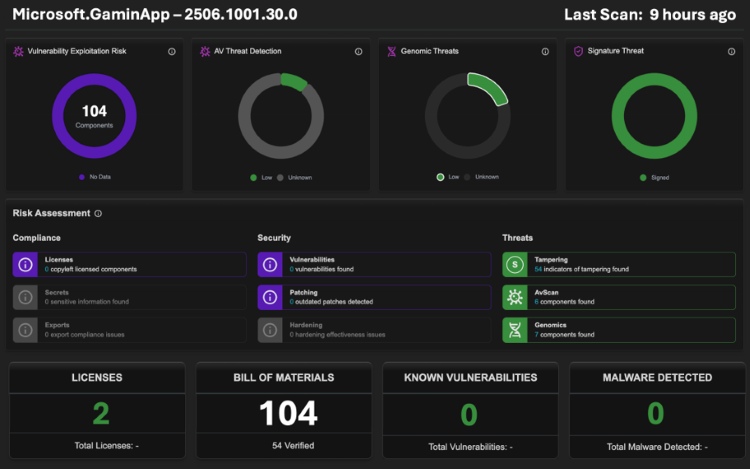
Task: Click the '104 Components' donut center label
Action: coord(94,117)
